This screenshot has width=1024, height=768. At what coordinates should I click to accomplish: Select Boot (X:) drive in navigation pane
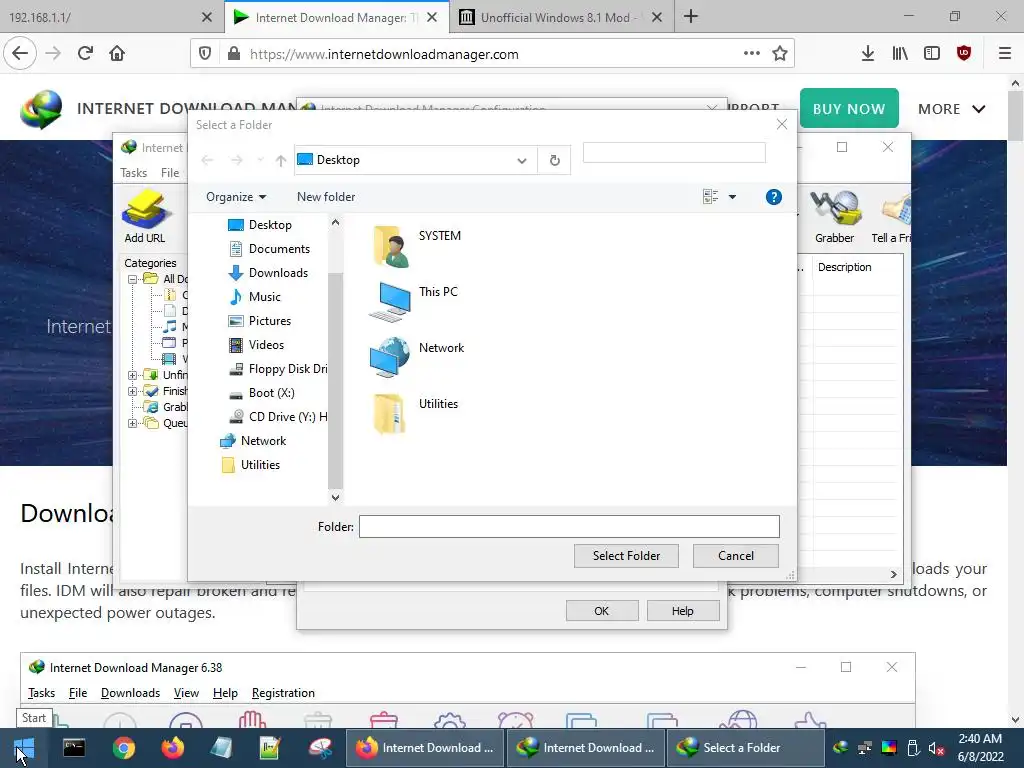coord(261,393)
